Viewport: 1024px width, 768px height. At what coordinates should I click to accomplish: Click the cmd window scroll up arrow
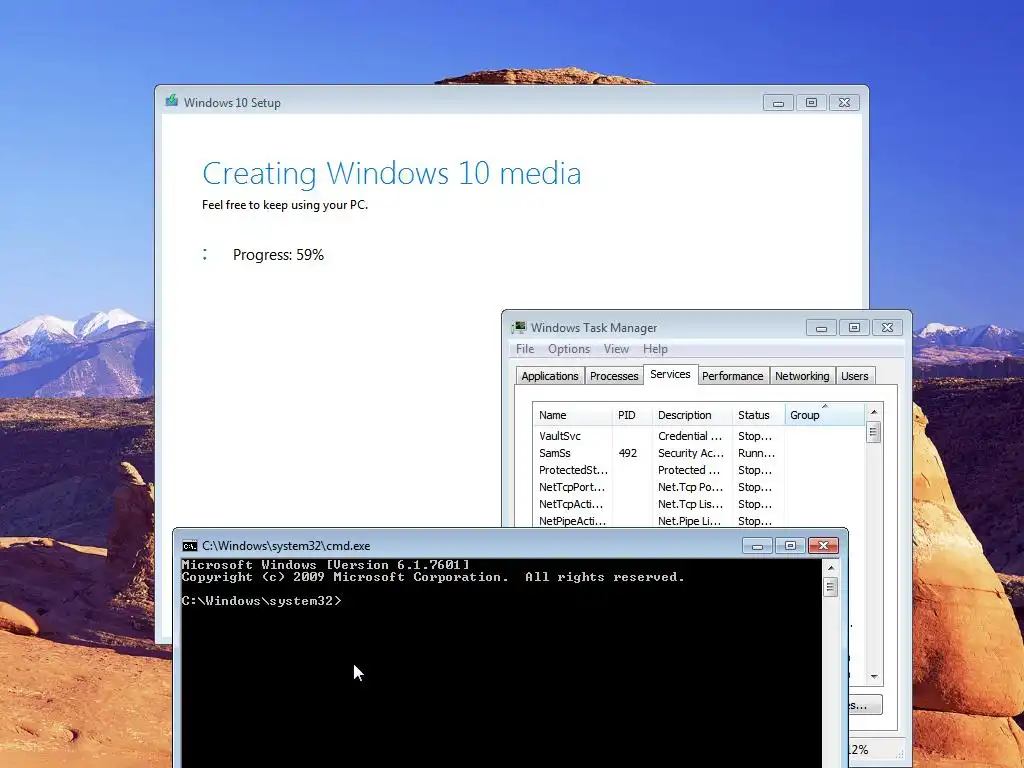pyautogui.click(x=831, y=568)
